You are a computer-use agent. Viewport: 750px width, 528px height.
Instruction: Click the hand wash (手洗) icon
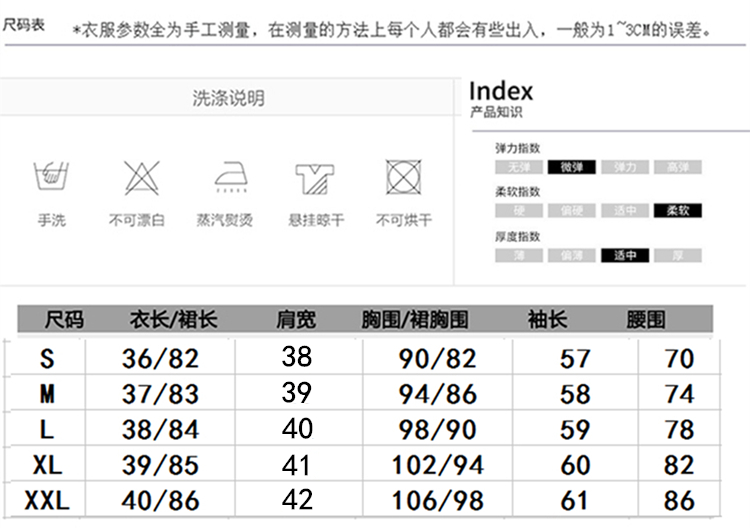click(x=51, y=177)
